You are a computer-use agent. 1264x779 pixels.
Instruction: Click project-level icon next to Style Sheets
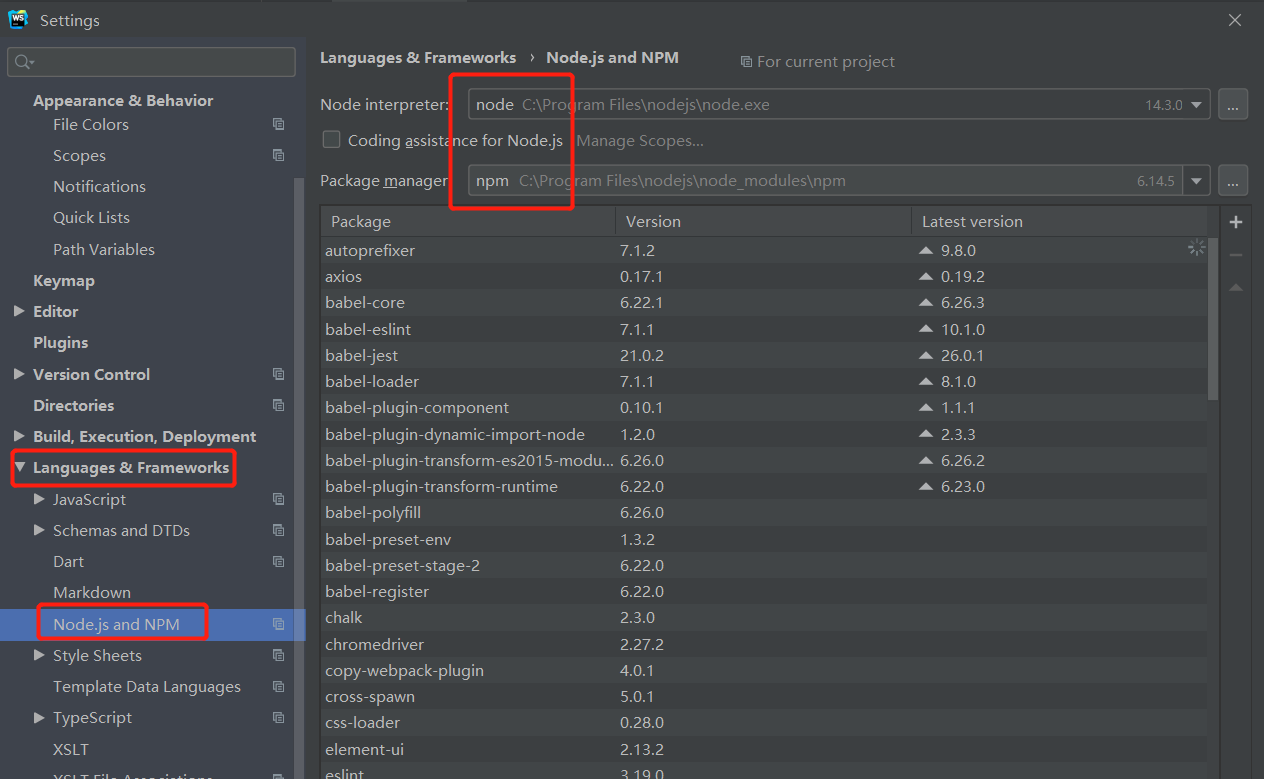coord(279,656)
